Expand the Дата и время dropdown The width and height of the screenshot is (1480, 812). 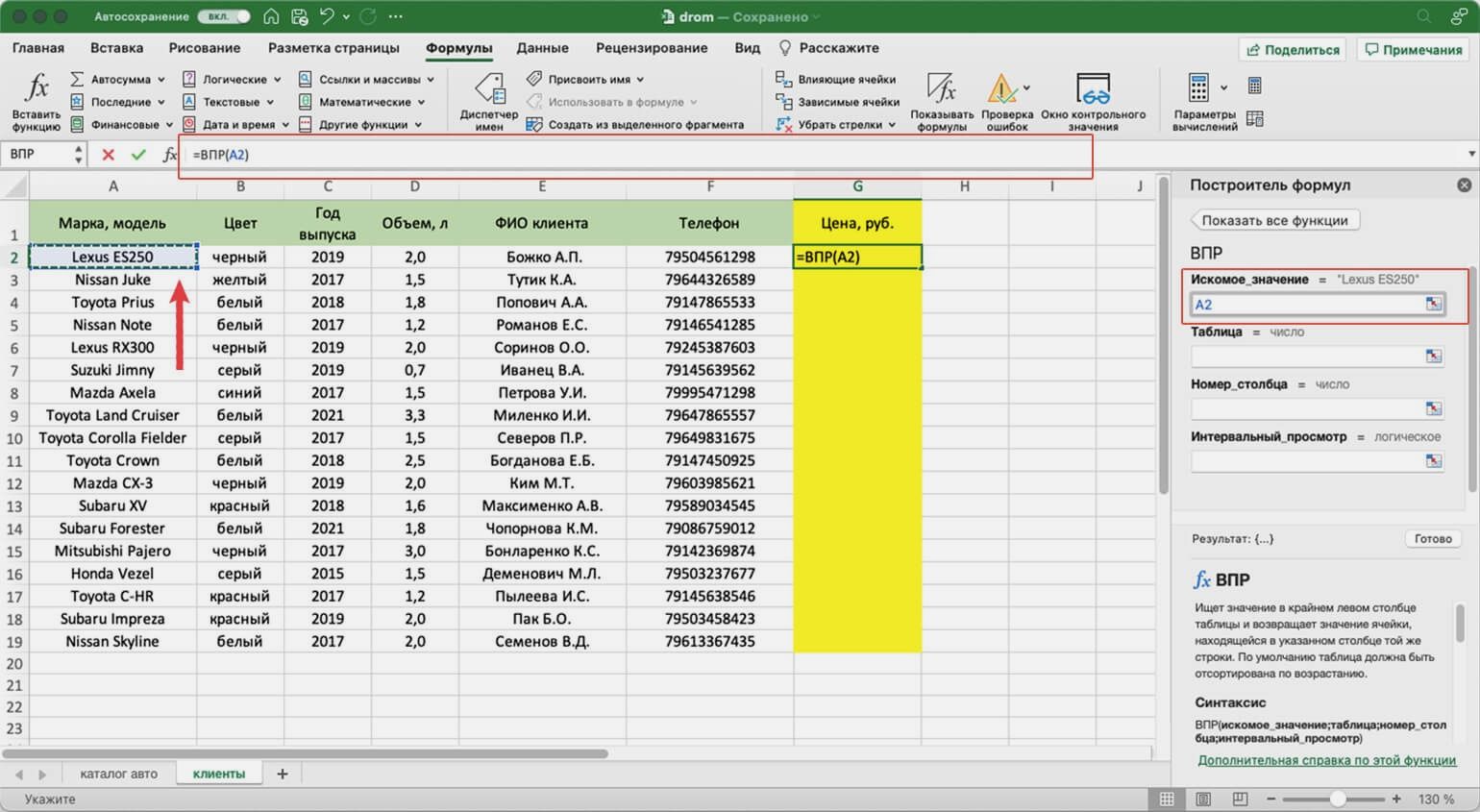click(284, 125)
